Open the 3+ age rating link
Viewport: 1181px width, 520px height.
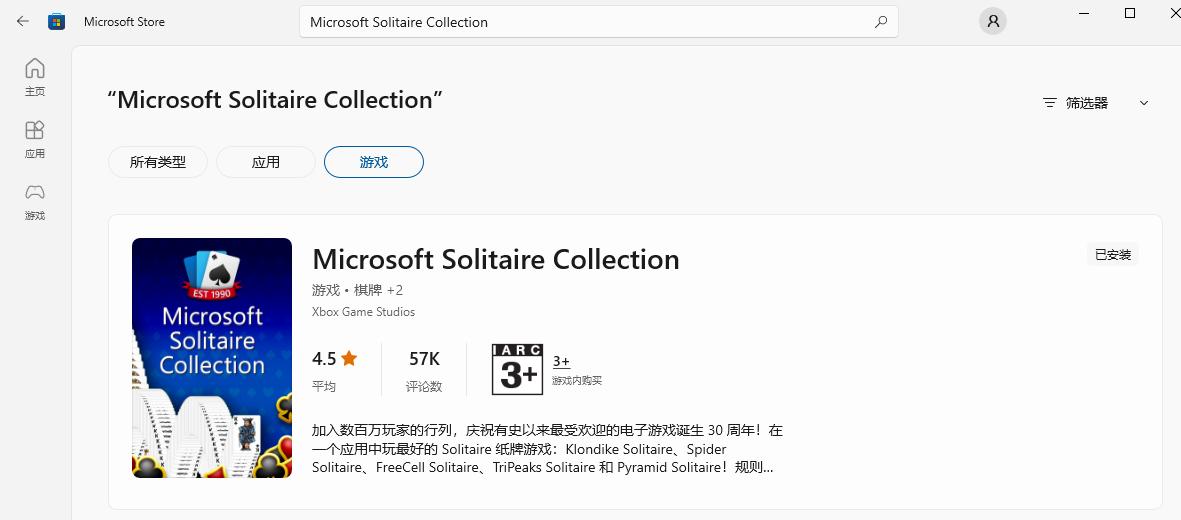coord(561,361)
